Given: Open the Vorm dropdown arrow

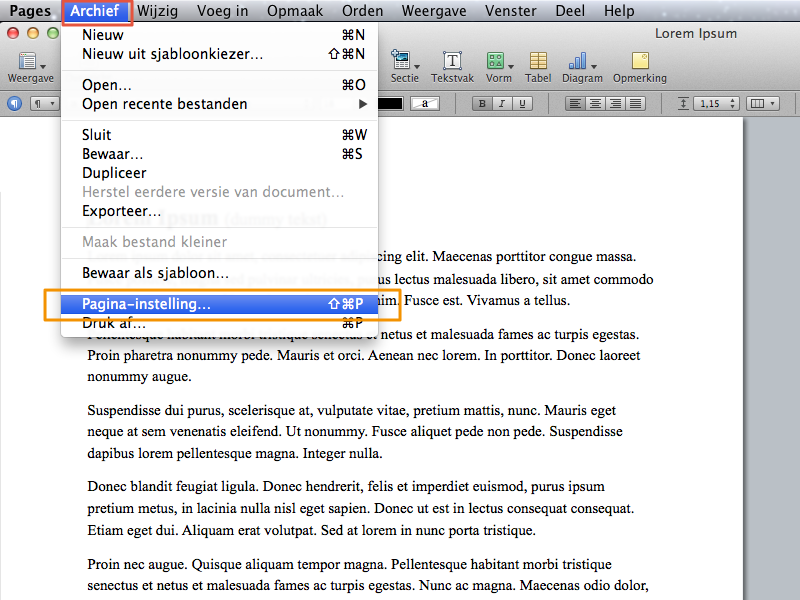Looking at the screenshot, I should pyautogui.click(x=511, y=66).
